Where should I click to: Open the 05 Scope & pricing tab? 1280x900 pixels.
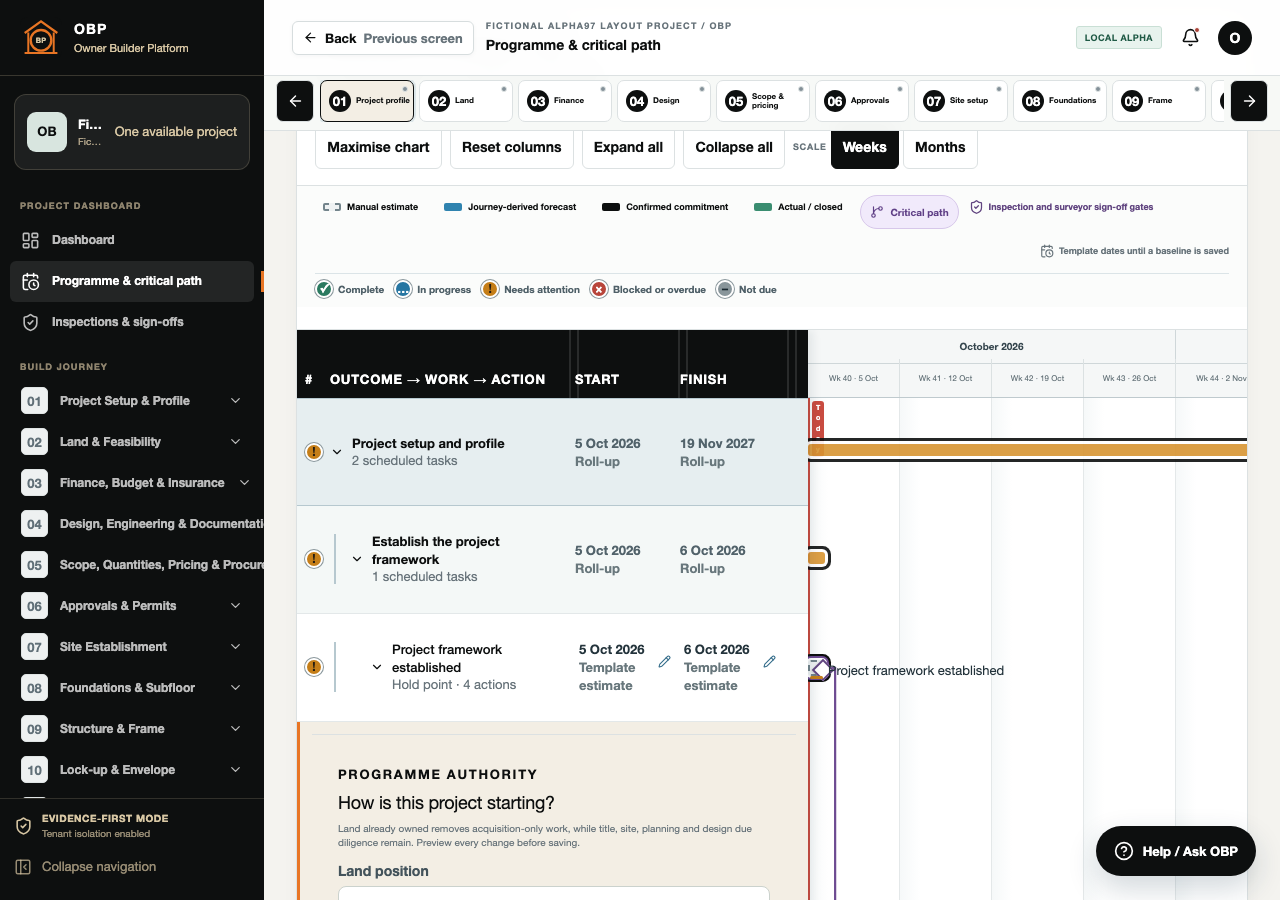pos(762,101)
